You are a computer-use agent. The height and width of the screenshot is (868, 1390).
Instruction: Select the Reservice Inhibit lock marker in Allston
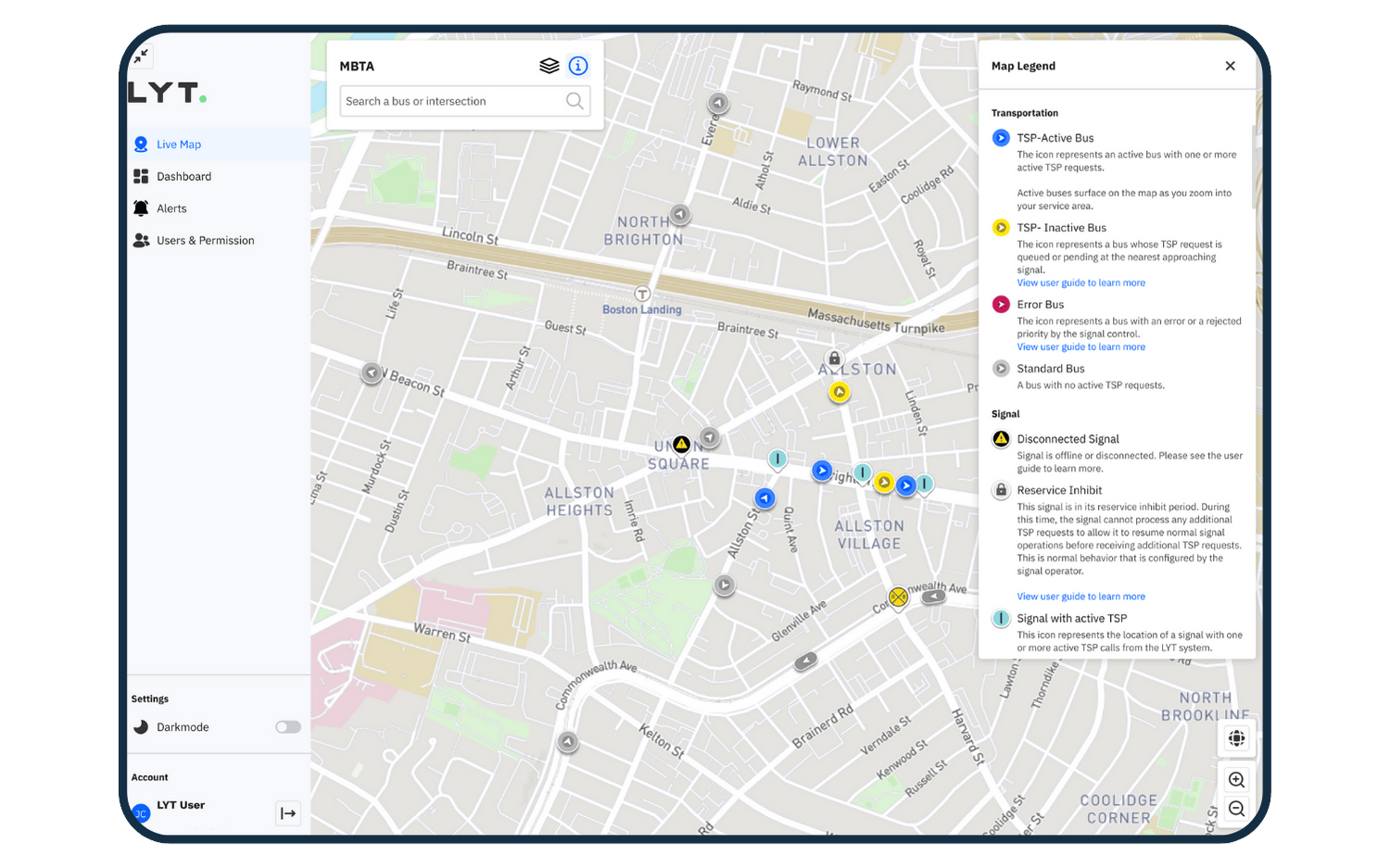tap(834, 359)
